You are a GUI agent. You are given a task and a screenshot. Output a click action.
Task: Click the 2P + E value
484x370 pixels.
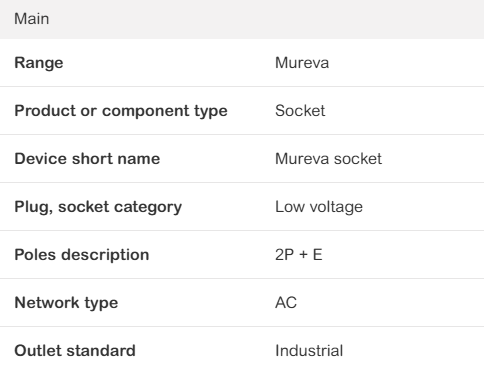[299, 255]
